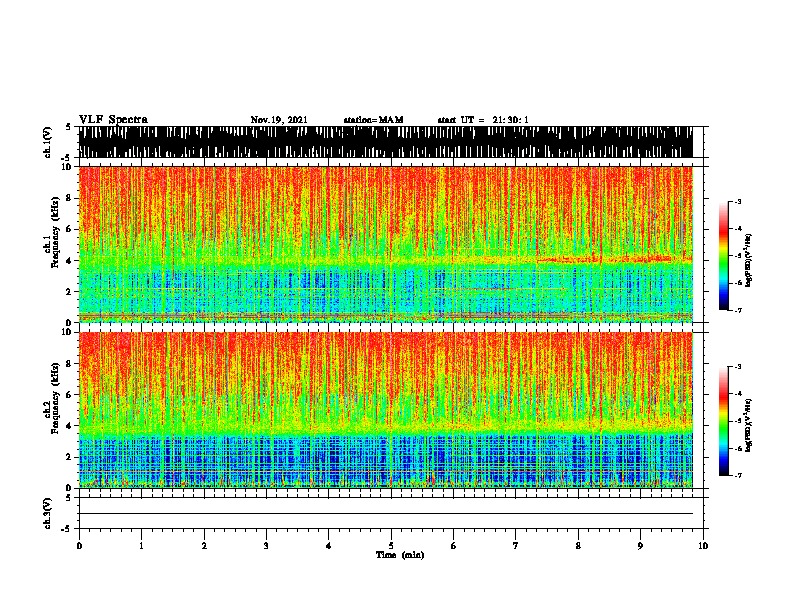Click time axis tick label "7"
The height and width of the screenshot is (612, 792).
(x=516, y=546)
